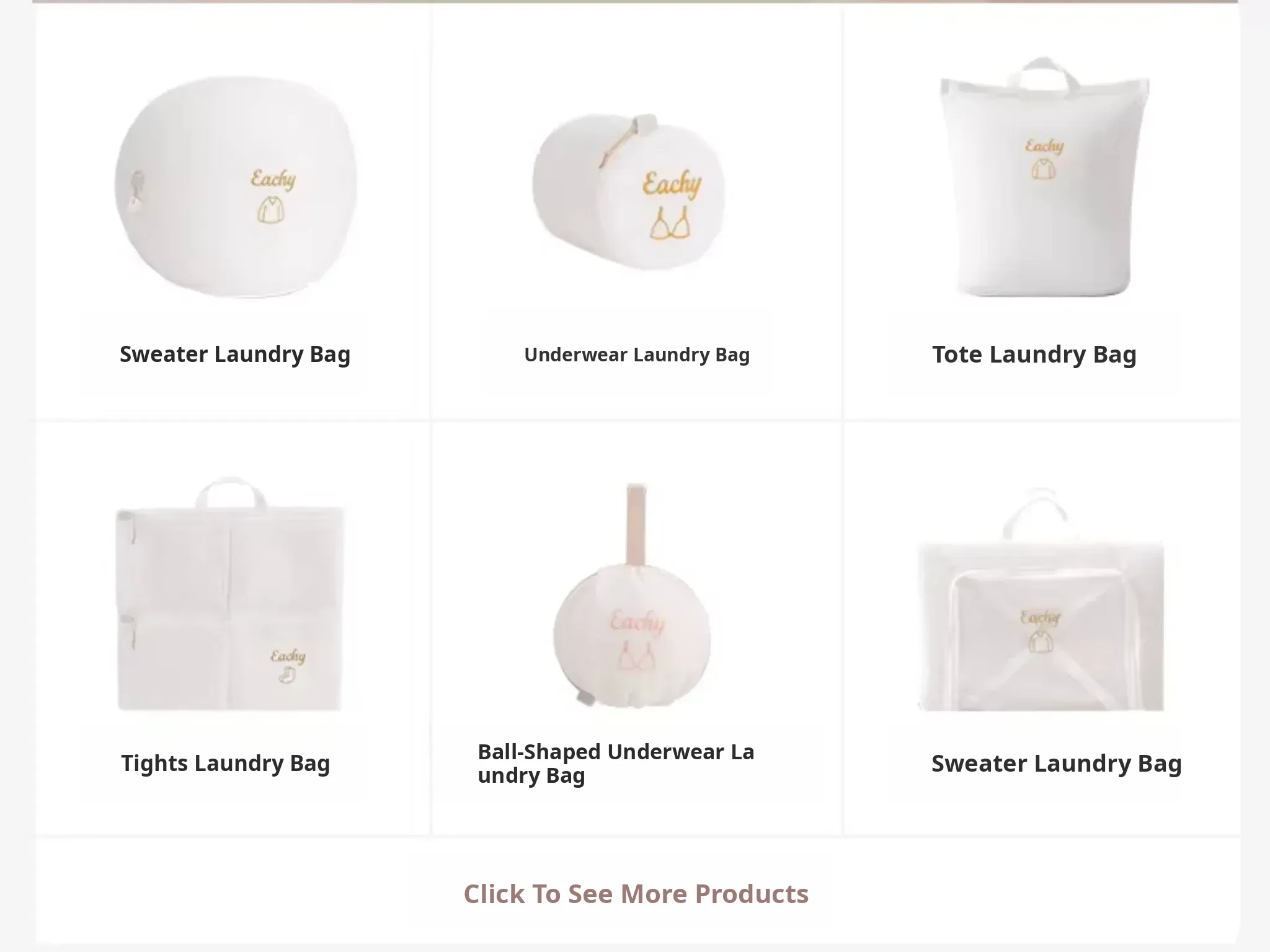Tap the sweater icon on square bag
Screen dimensions: 1270x952
pos(1041,642)
